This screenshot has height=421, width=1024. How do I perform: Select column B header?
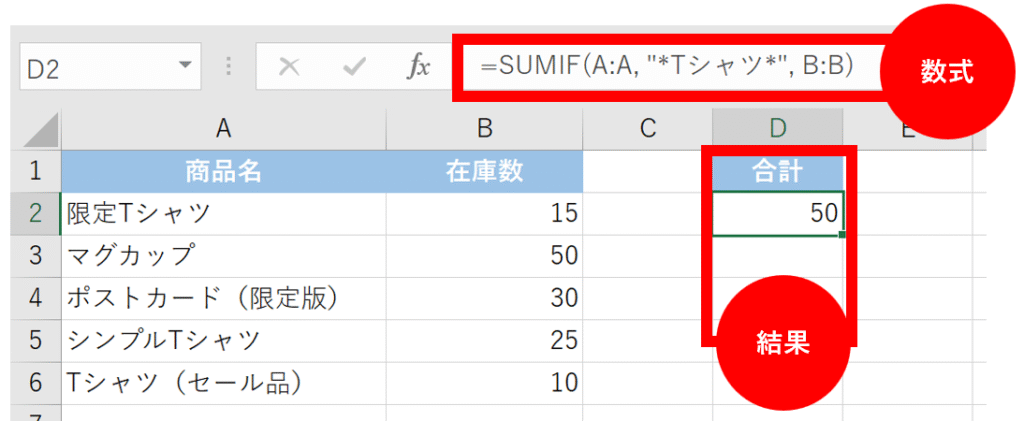pos(484,128)
